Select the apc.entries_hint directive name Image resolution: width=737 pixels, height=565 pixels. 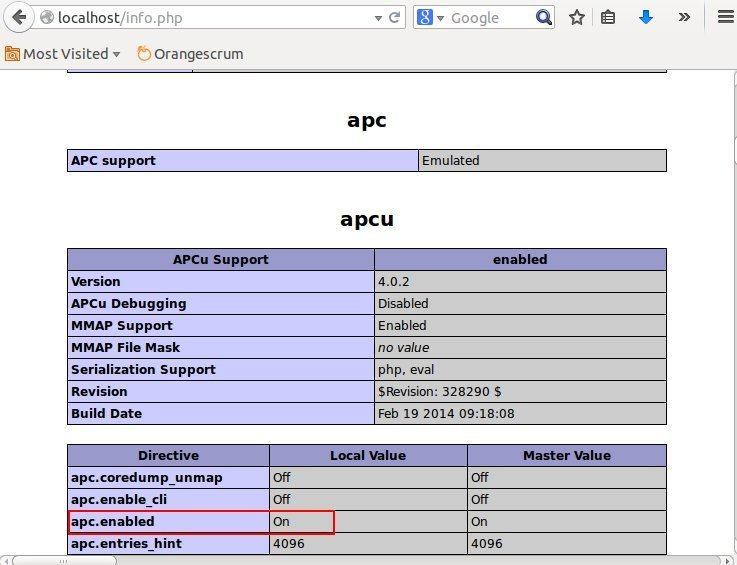(168, 544)
